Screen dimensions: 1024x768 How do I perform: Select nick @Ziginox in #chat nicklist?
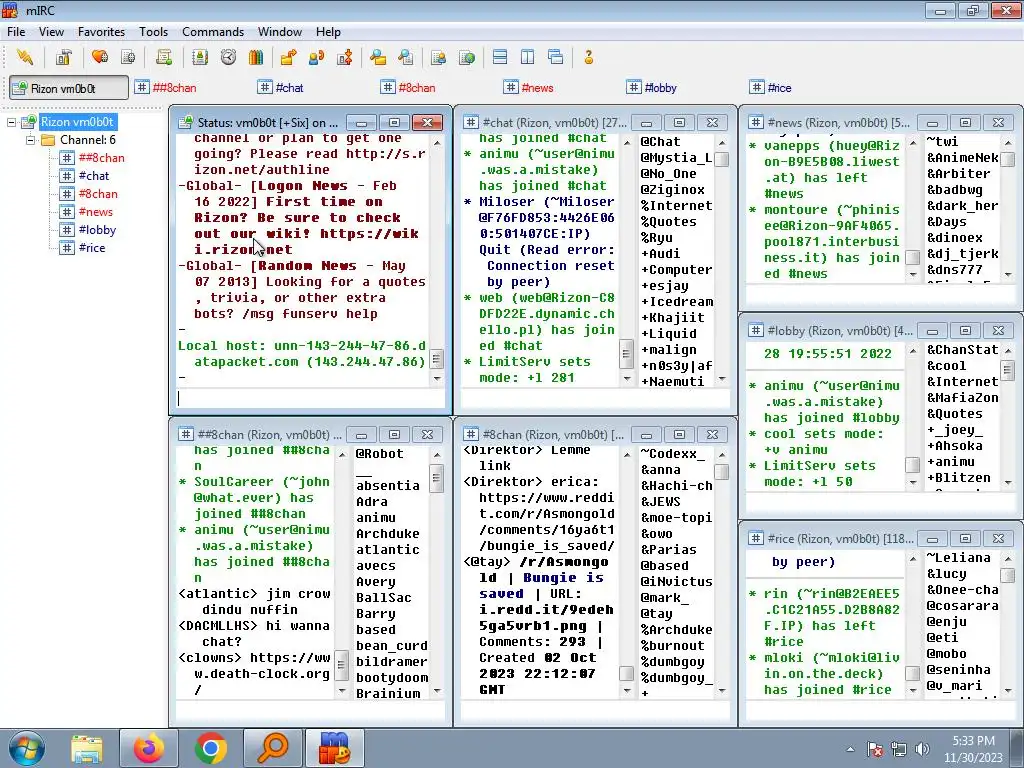pyautogui.click(x=673, y=189)
